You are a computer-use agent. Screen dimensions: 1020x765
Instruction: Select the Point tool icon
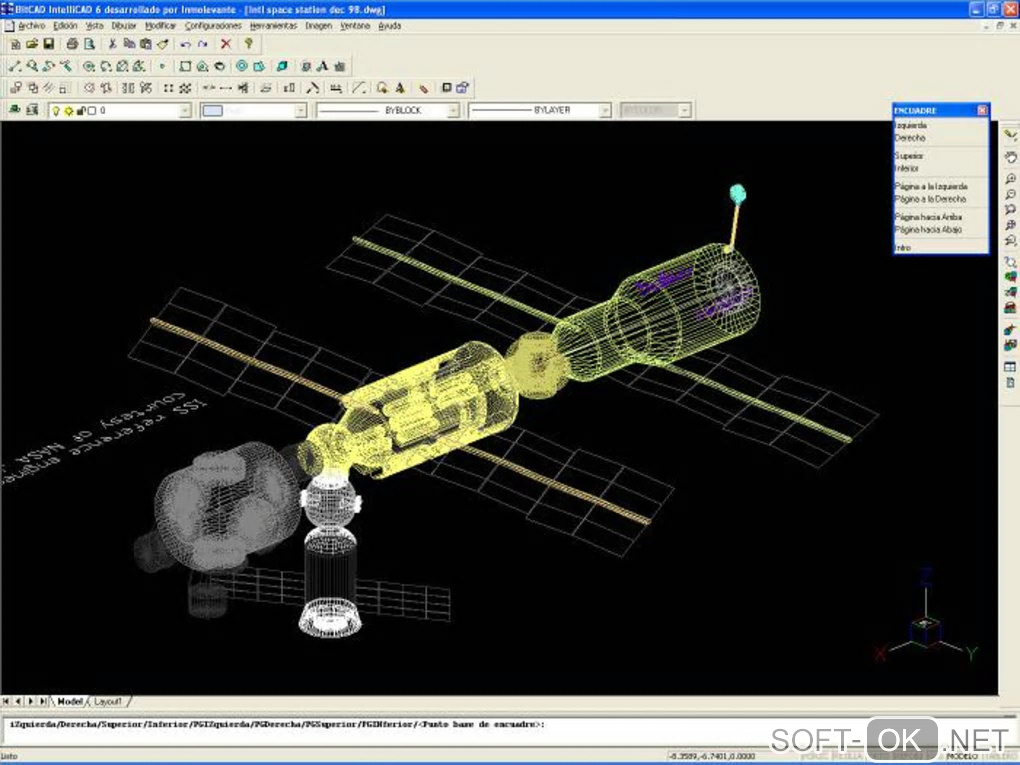click(162, 66)
